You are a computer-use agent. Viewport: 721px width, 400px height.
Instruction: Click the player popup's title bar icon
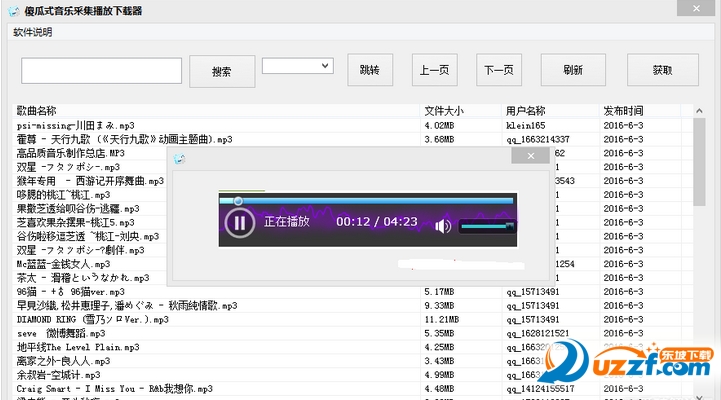pos(179,157)
